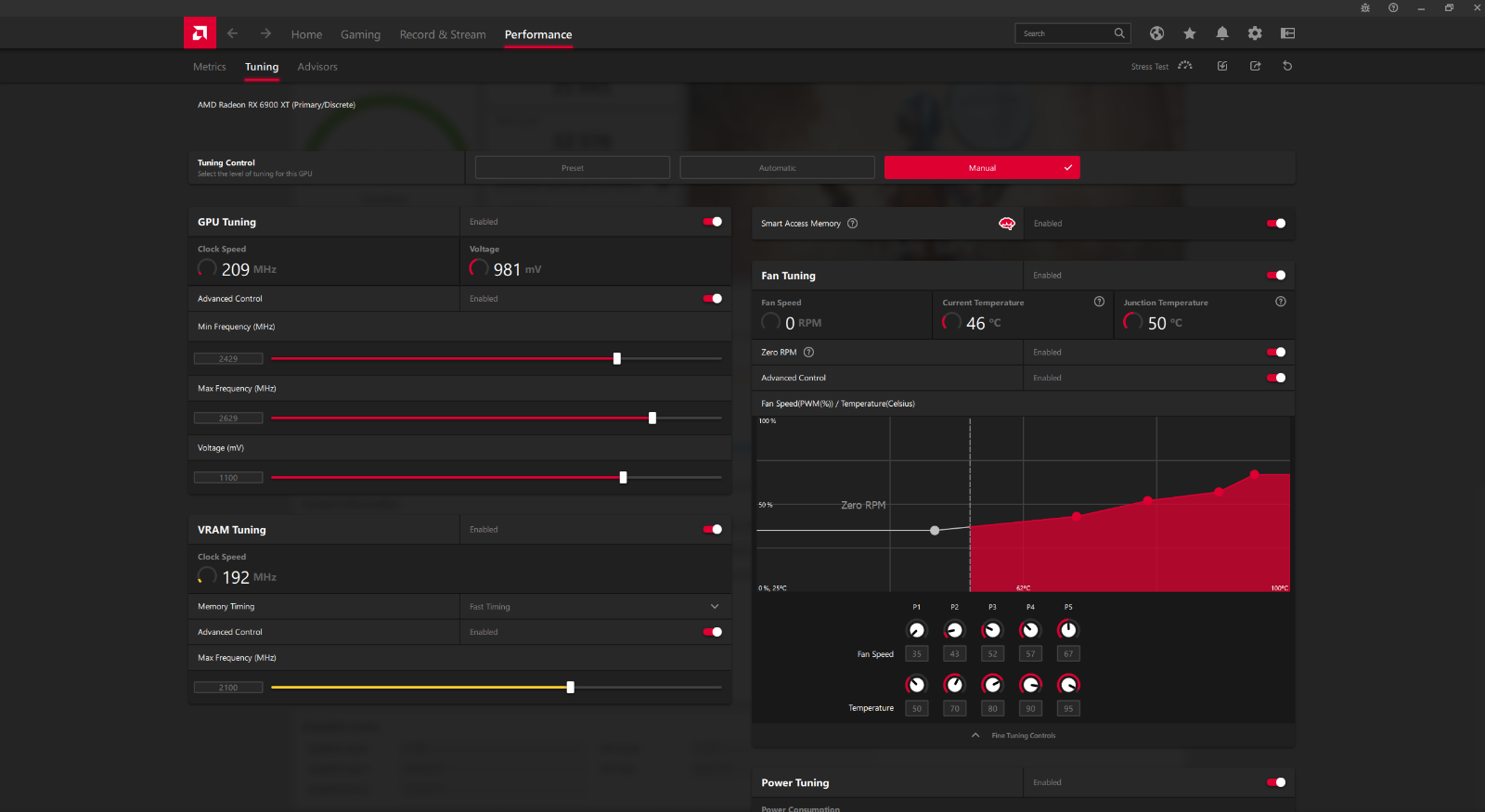Click the GPU Voltage slider handle
The width and height of the screenshot is (1485, 812).
coord(623,478)
